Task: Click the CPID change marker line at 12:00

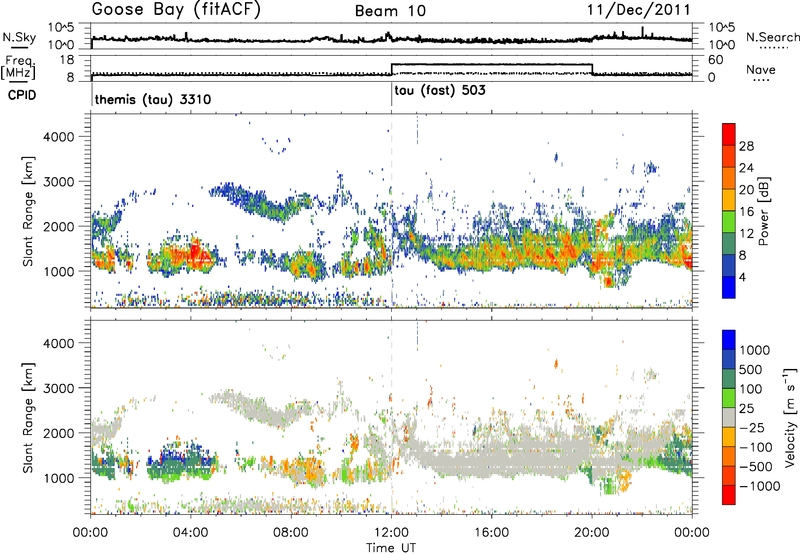Action: (x=391, y=94)
